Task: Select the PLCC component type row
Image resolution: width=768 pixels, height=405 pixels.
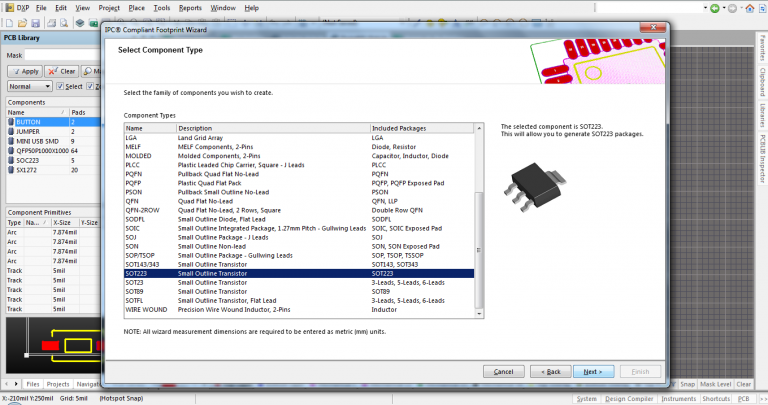Action: click(299, 165)
